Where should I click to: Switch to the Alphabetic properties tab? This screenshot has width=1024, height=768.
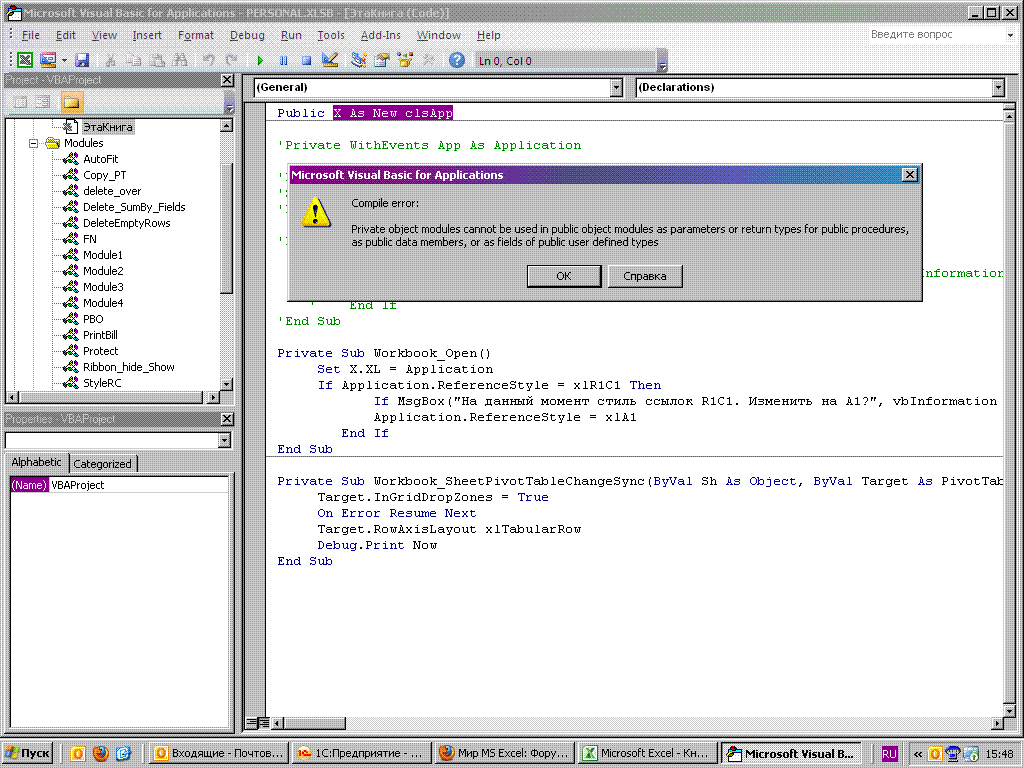[x=37, y=462]
